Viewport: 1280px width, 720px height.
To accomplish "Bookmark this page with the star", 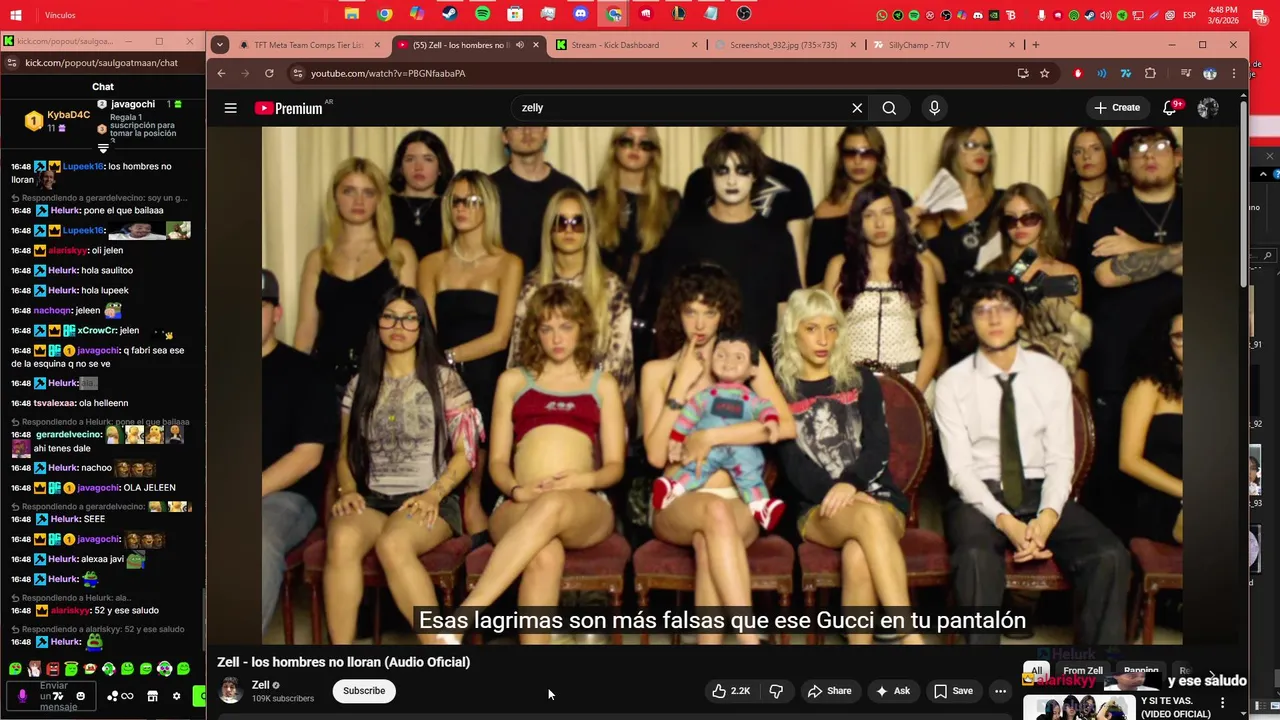I will (x=1044, y=73).
